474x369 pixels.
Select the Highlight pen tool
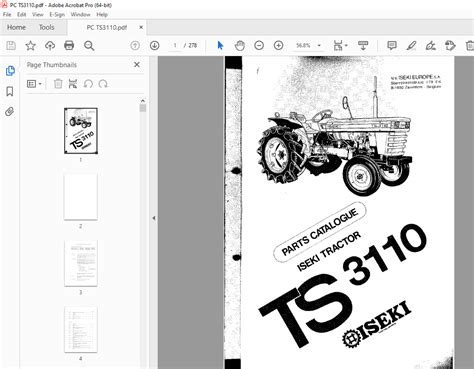411,45
